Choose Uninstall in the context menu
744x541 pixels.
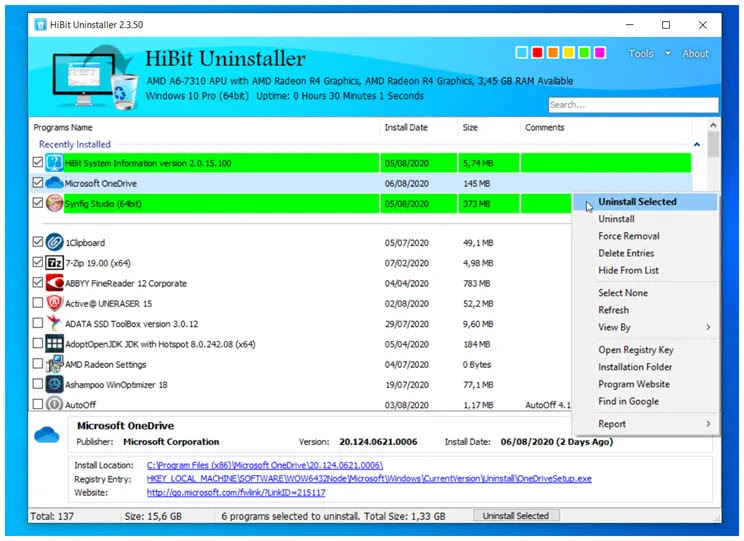645,219
